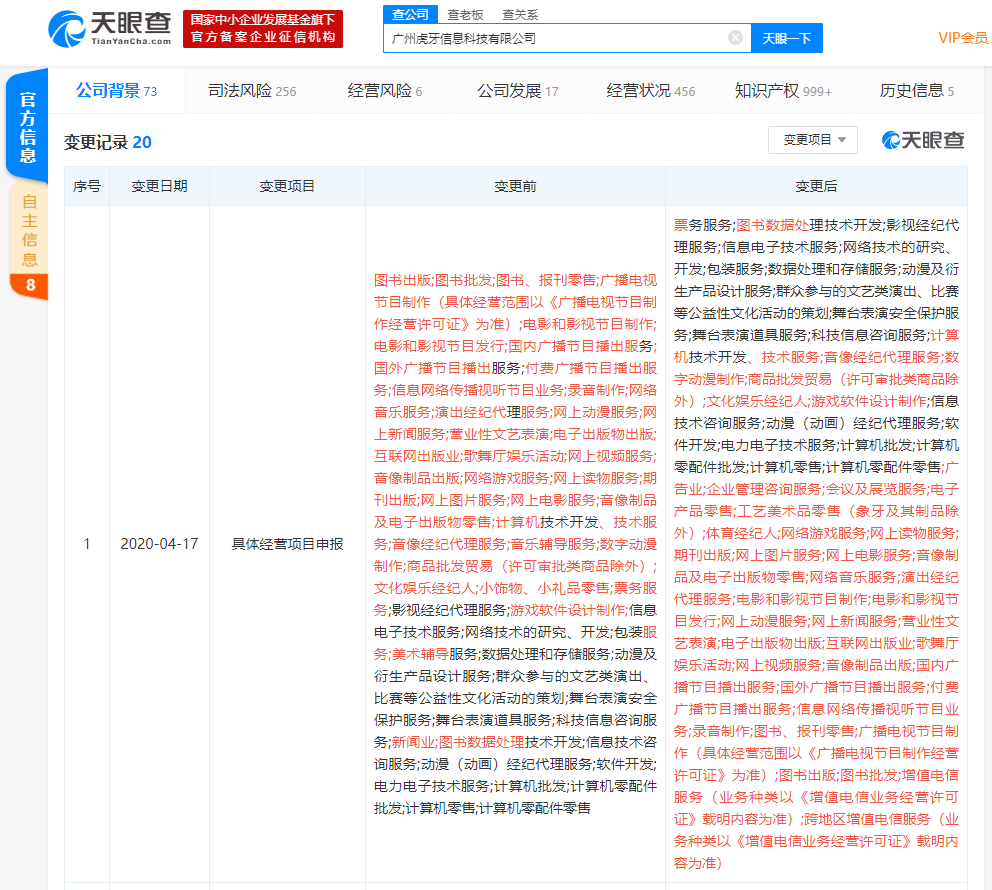Screen dimensions: 992x890
Task: Switch to the 公司发展 17 tab
Action: click(517, 90)
